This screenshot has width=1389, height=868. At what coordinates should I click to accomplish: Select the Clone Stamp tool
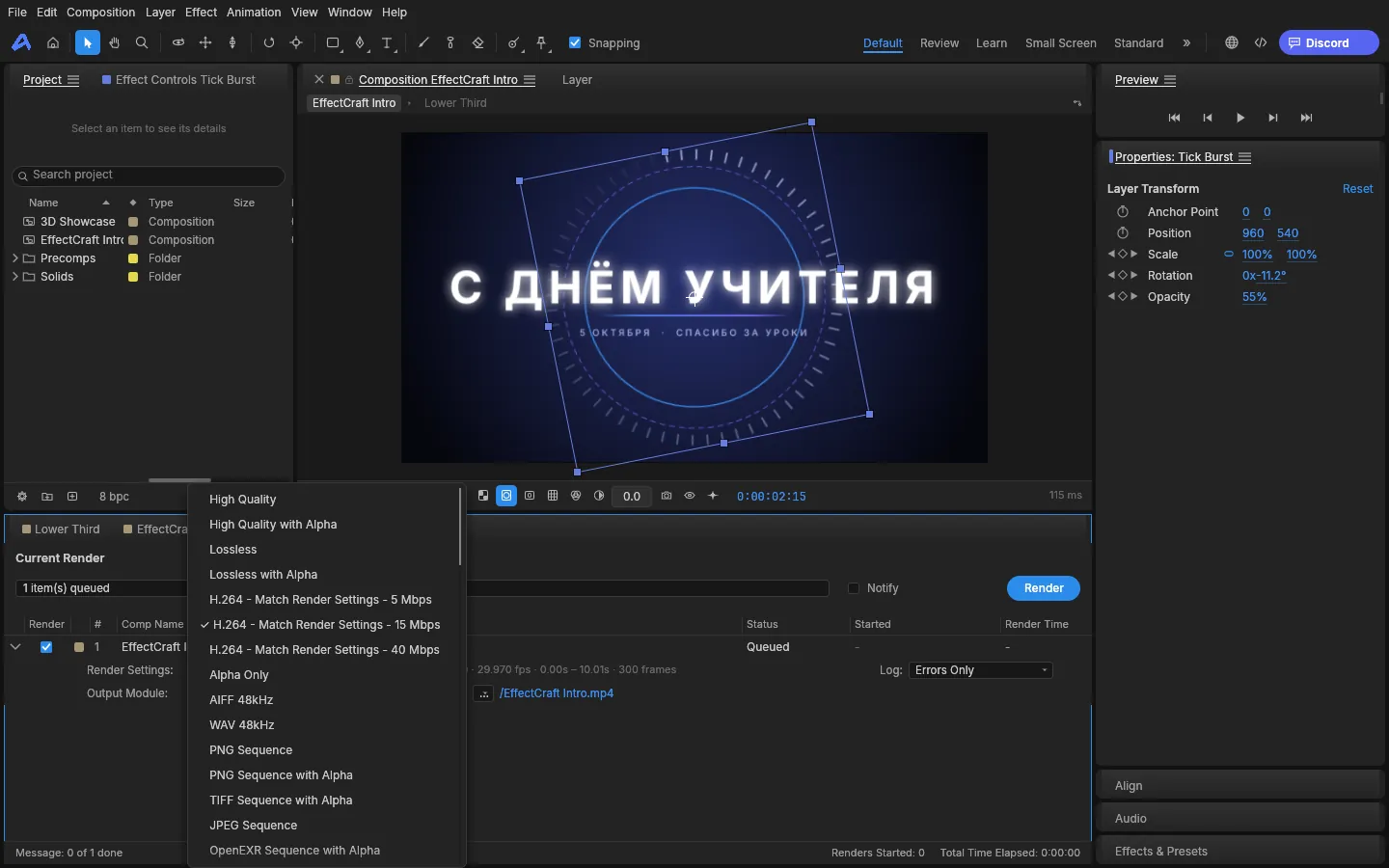click(450, 43)
